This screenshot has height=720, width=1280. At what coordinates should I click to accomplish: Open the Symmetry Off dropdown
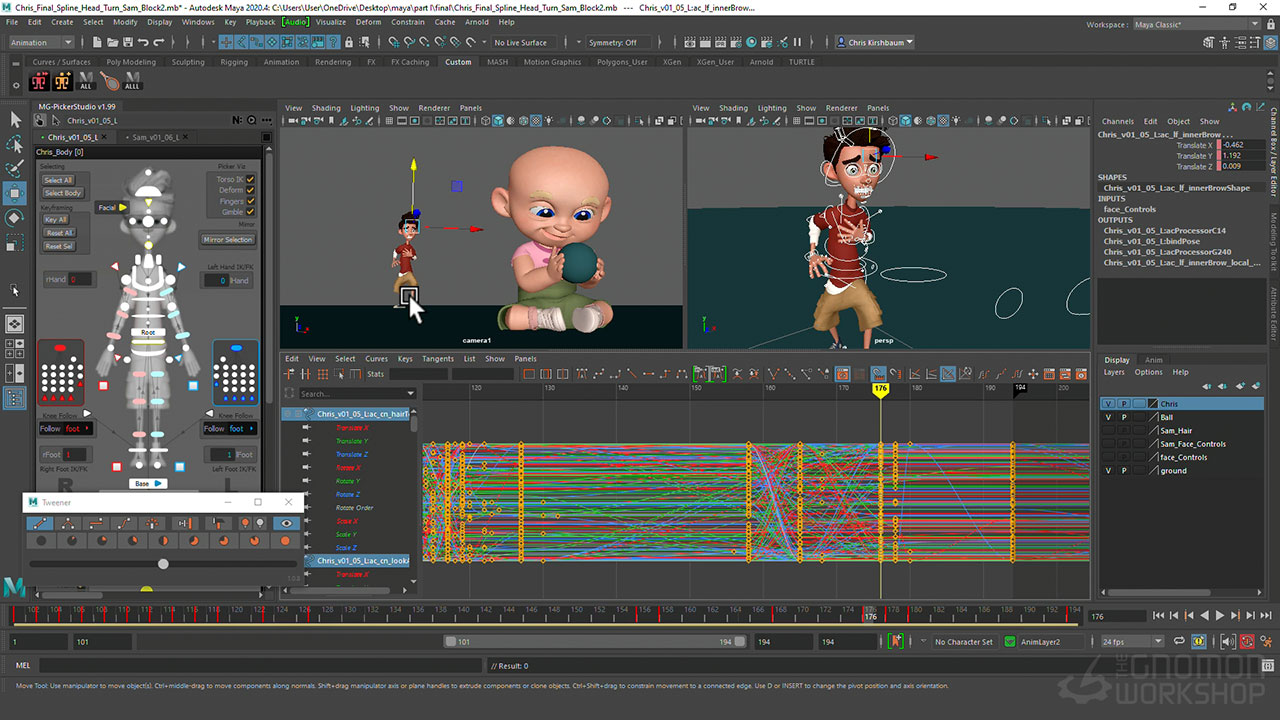(618, 42)
